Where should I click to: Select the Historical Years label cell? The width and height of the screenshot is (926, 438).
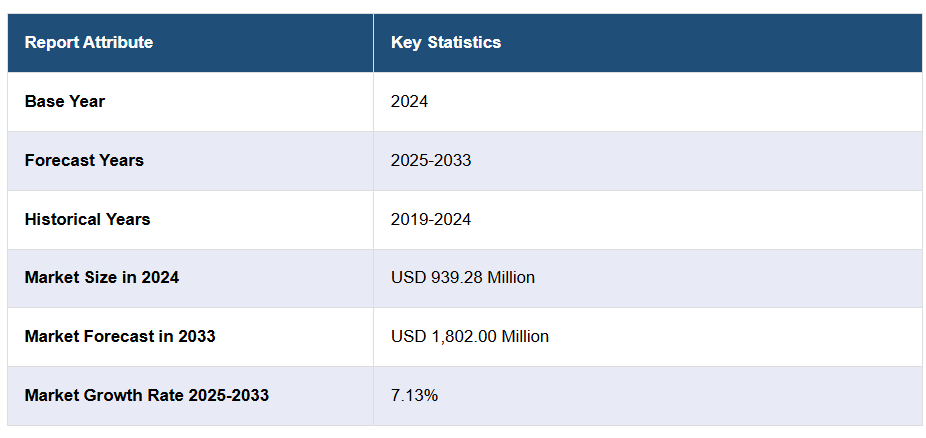87,219
